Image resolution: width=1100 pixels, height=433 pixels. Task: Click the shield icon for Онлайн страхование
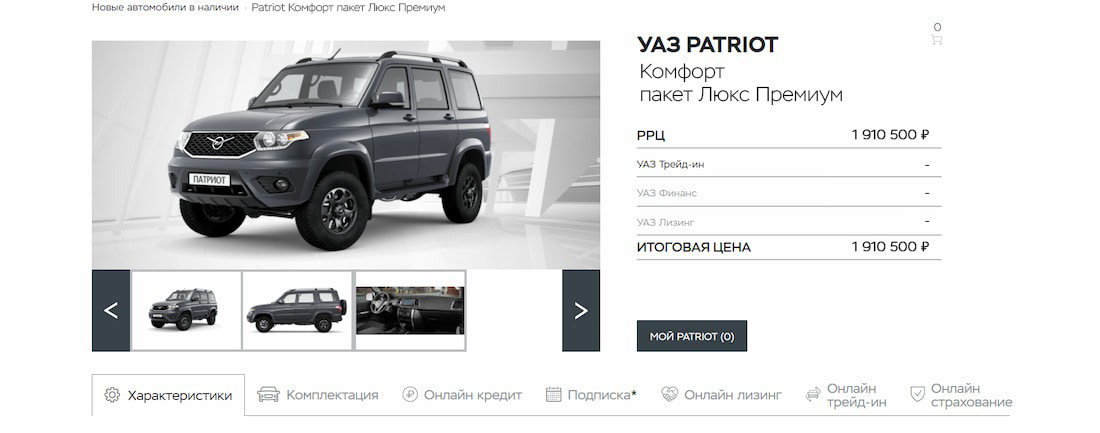(x=917, y=394)
